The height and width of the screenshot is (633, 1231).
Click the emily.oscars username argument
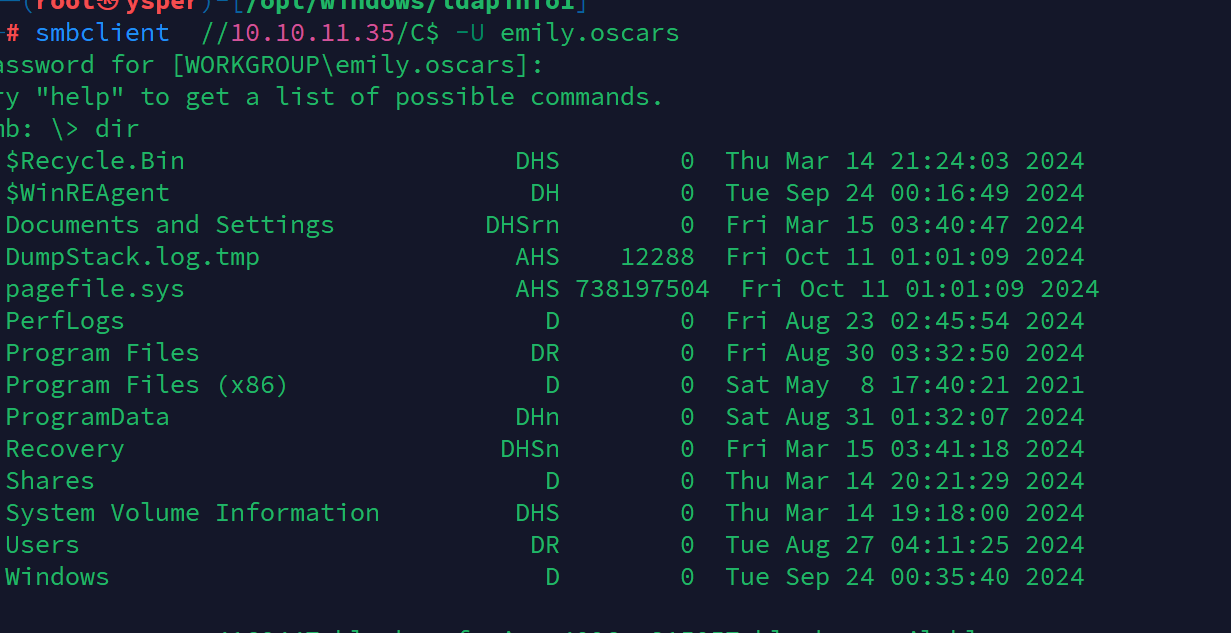click(590, 33)
